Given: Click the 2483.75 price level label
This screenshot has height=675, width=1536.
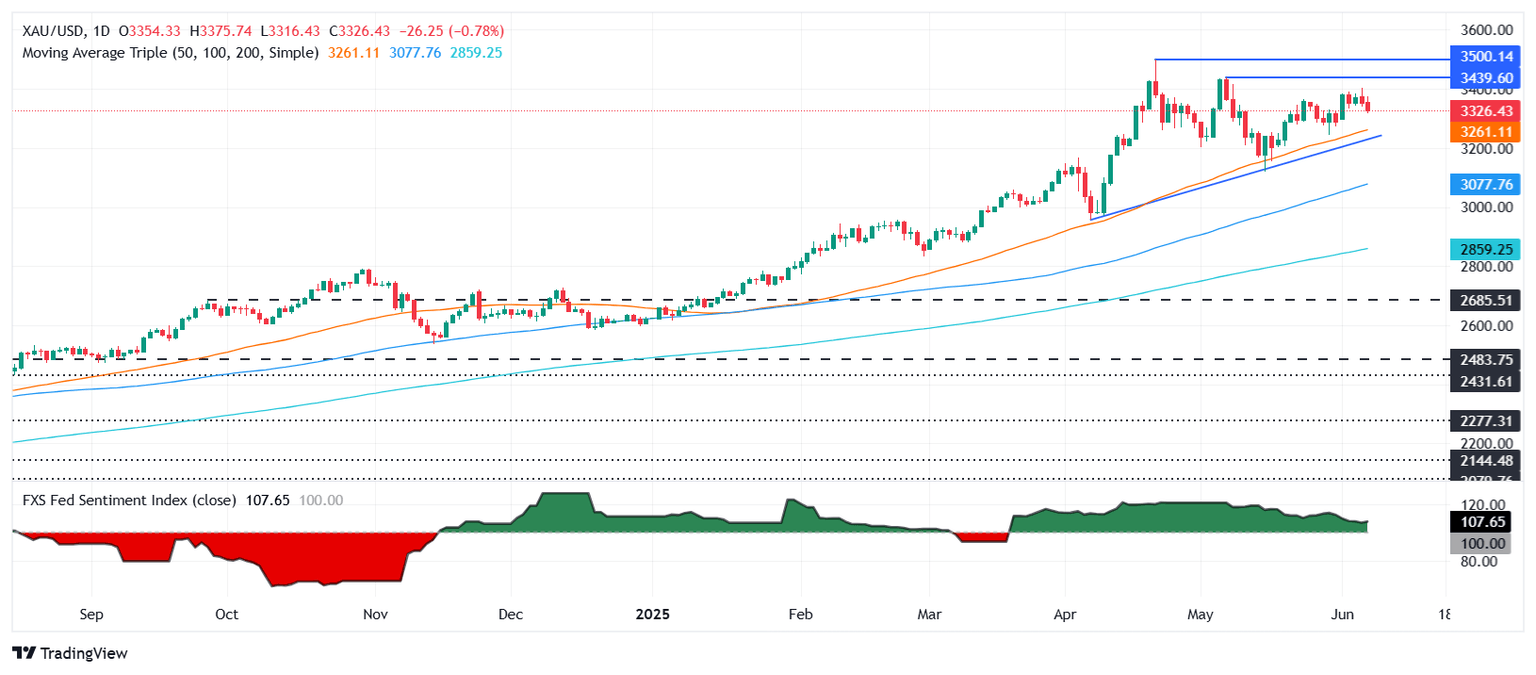Looking at the screenshot, I should coord(1484,358).
